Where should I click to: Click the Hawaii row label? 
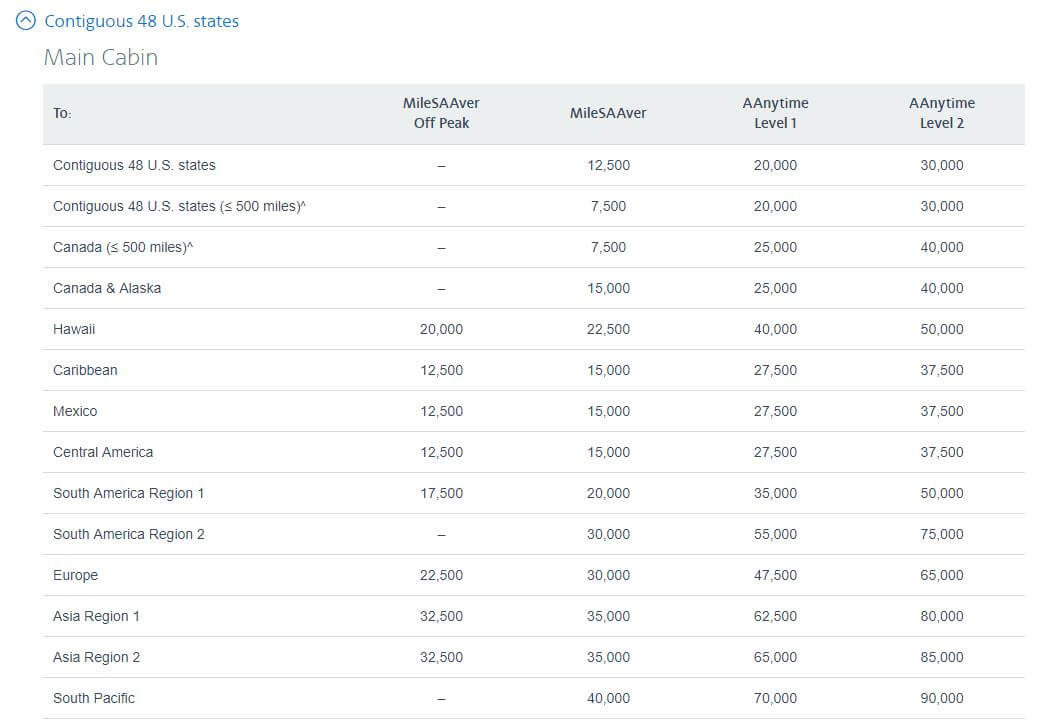click(x=74, y=329)
